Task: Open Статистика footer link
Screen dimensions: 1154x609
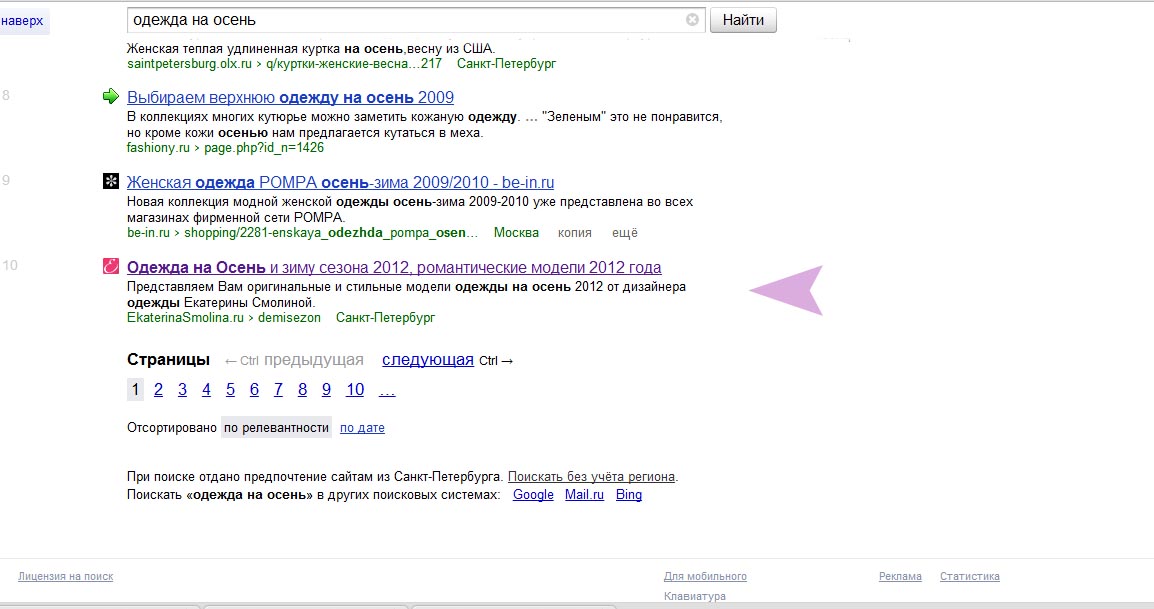Action: (x=969, y=577)
